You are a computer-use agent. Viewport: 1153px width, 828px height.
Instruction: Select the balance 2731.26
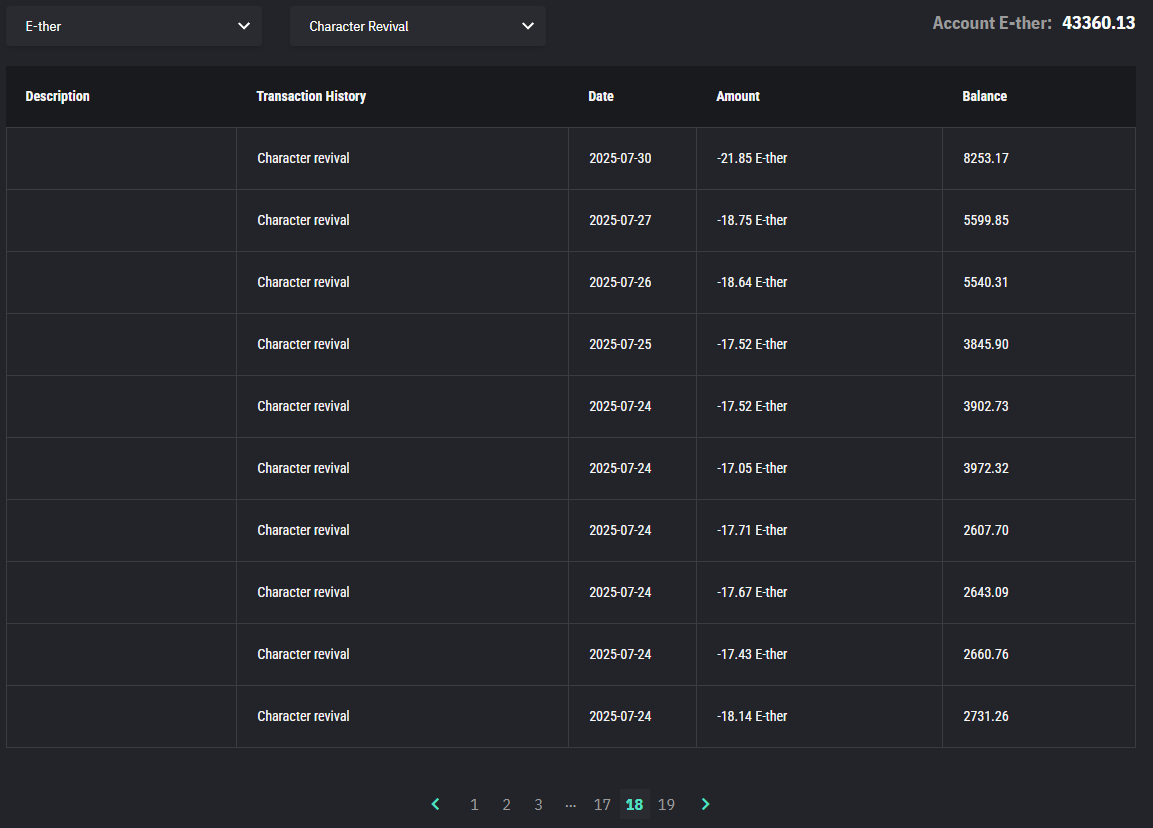(x=986, y=716)
